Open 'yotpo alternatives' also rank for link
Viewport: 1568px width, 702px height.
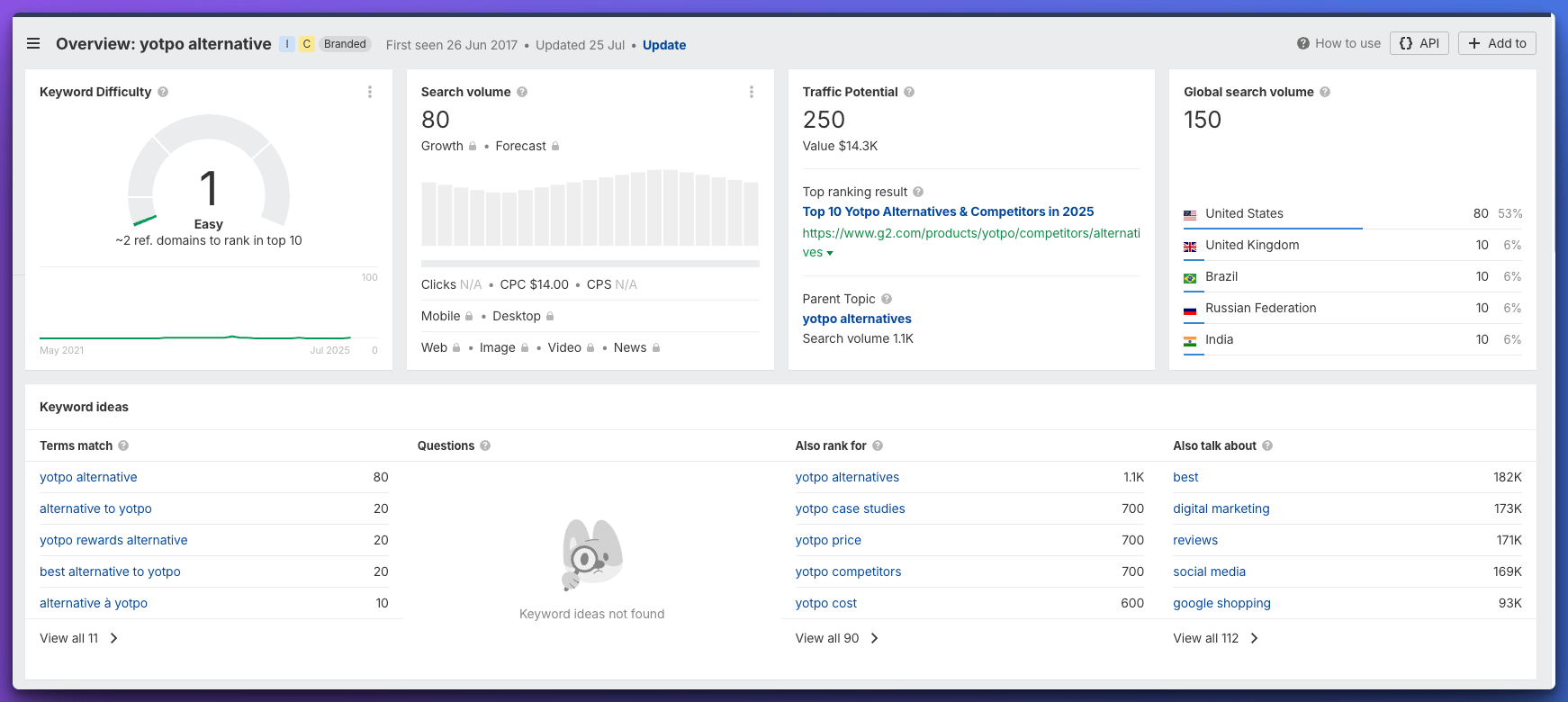[x=847, y=477]
